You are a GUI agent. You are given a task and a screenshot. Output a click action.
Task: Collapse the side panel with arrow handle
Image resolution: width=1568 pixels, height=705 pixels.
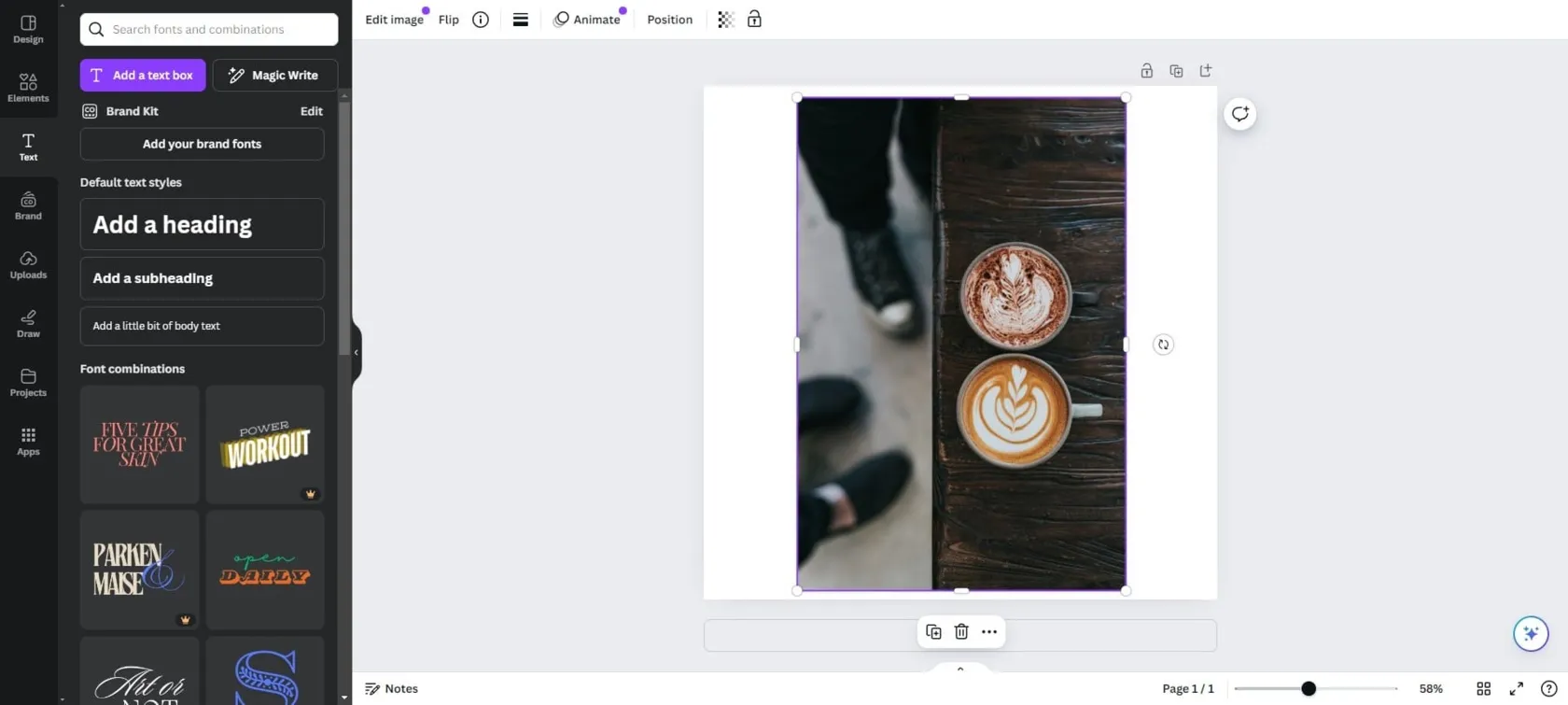click(356, 352)
